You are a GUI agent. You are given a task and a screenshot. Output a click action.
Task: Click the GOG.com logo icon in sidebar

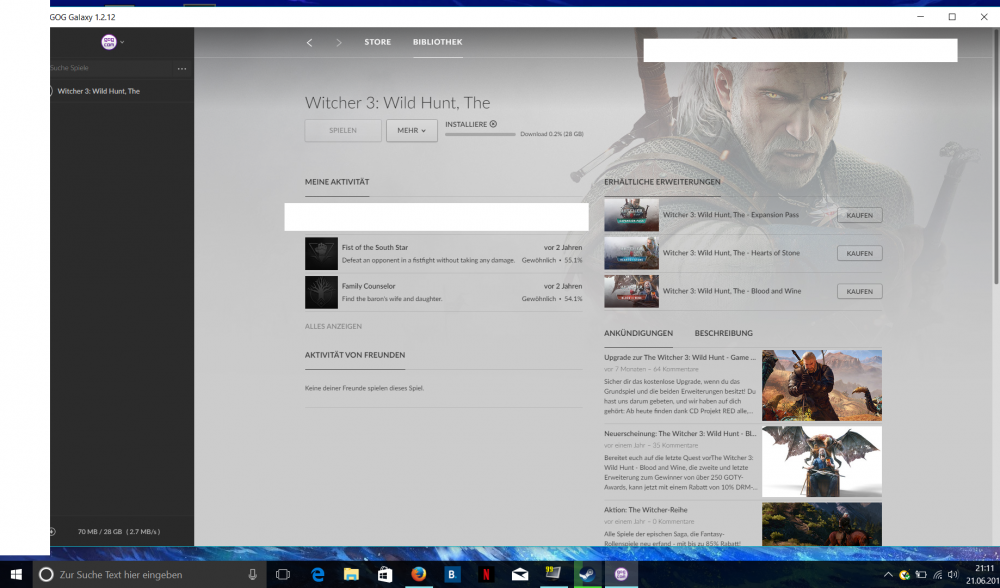pos(109,42)
